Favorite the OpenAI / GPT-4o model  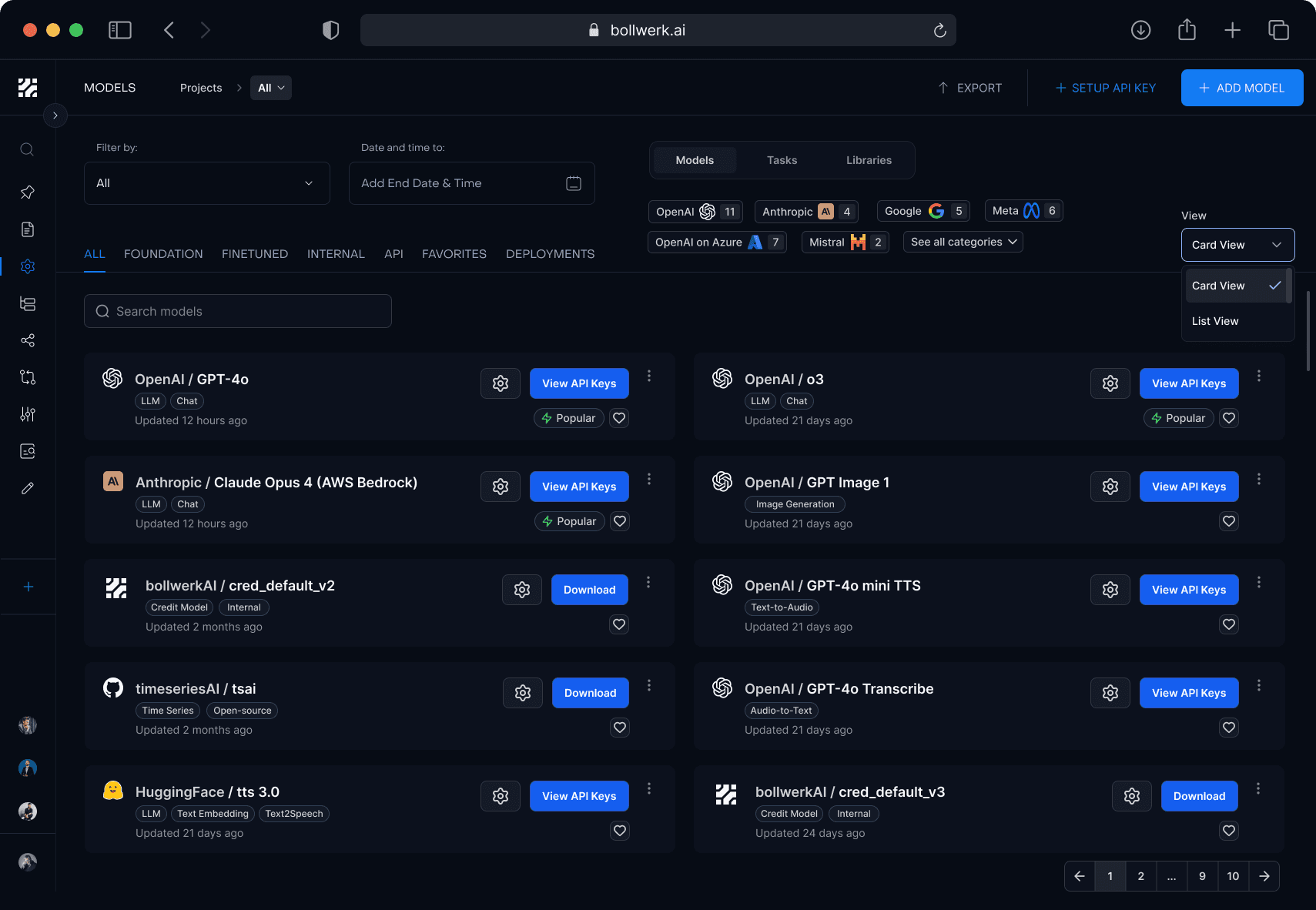[619, 418]
